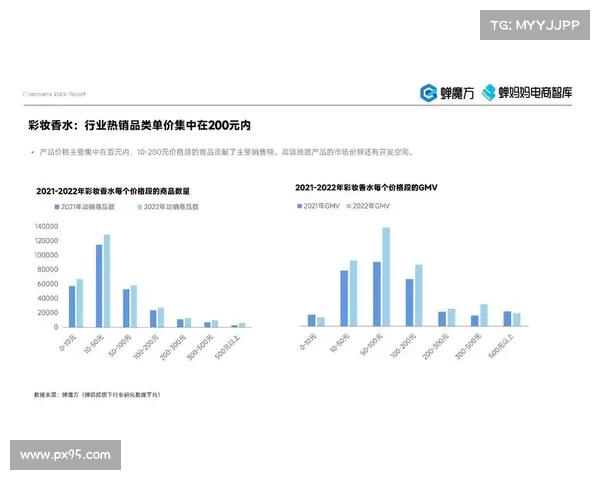Click the 100000 y-axis label
The image size is (600, 480).
pyautogui.click(x=47, y=255)
